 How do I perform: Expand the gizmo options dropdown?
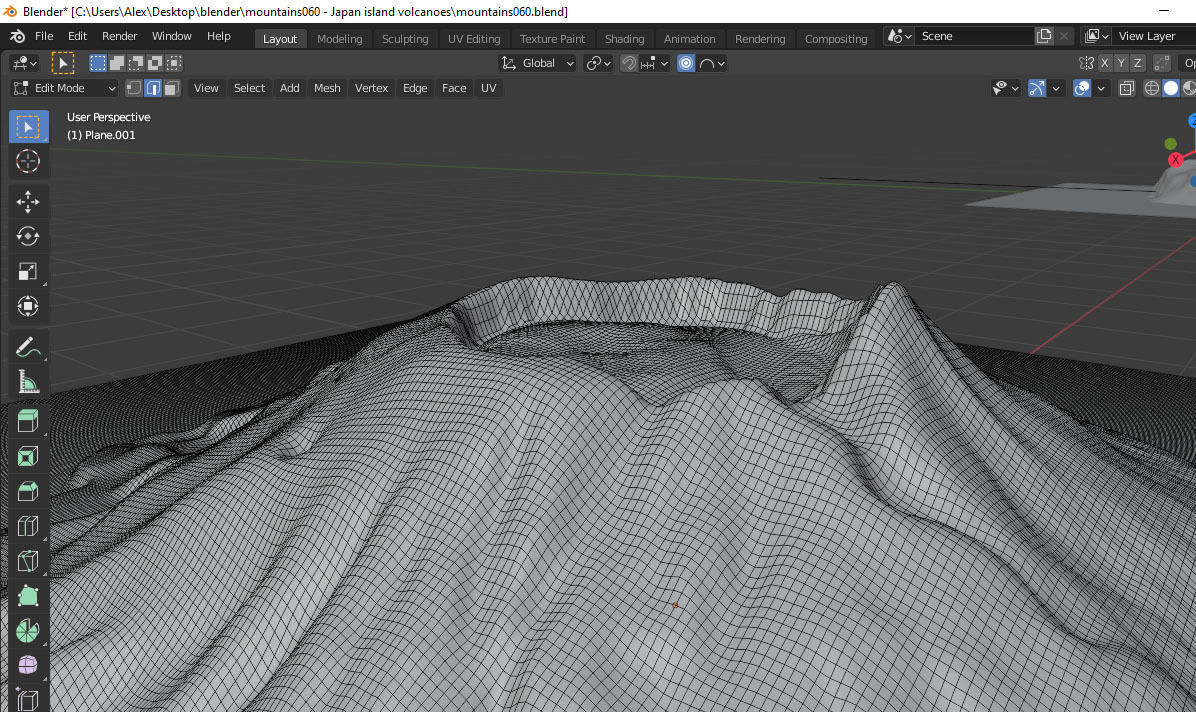1056,89
